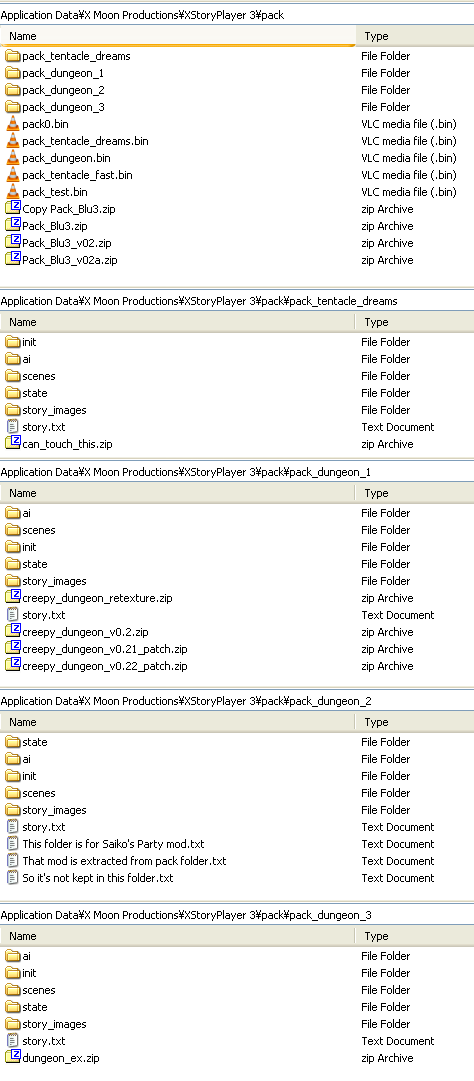Click zip icon of can_touch_this.zip
The height and width of the screenshot is (1081, 474).
[12, 443]
